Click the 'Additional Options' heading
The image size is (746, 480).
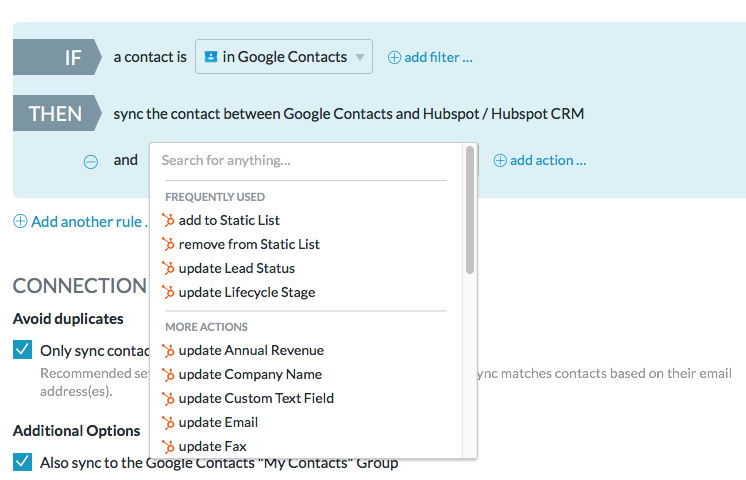pos(77,431)
